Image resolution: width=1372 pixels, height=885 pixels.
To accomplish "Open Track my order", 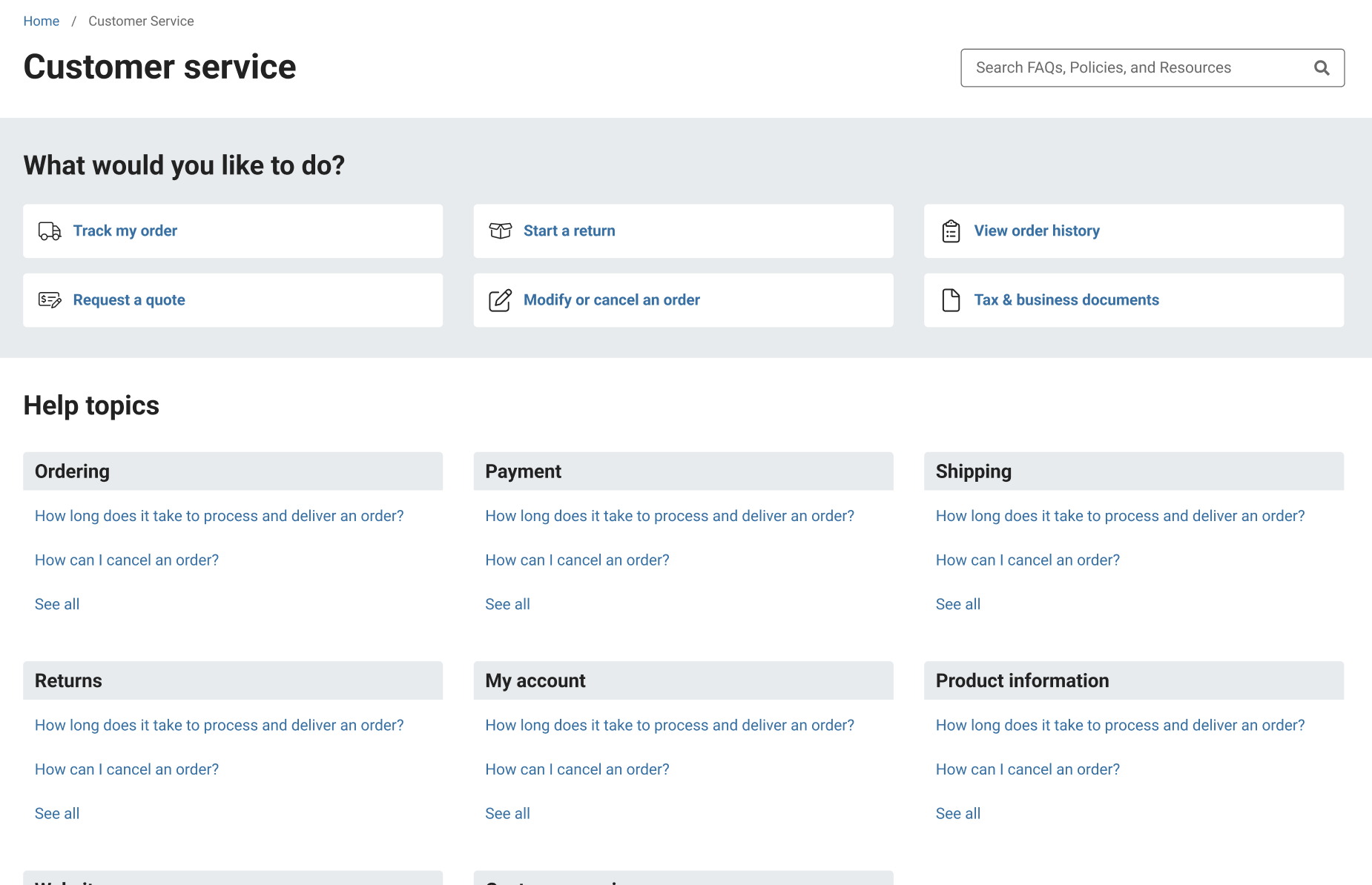I will 125,231.
